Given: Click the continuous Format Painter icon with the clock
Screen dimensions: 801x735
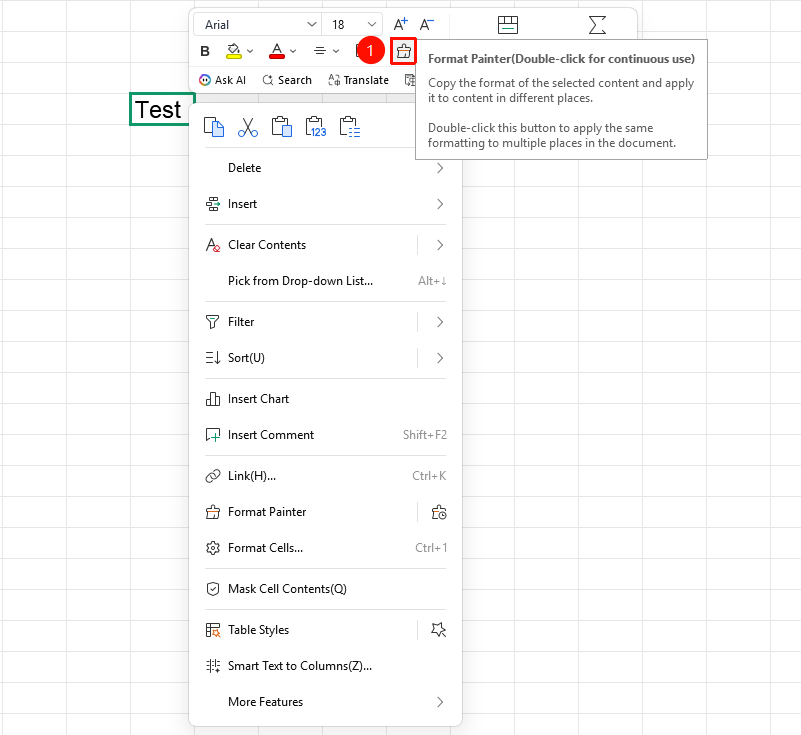Looking at the screenshot, I should coord(439,512).
